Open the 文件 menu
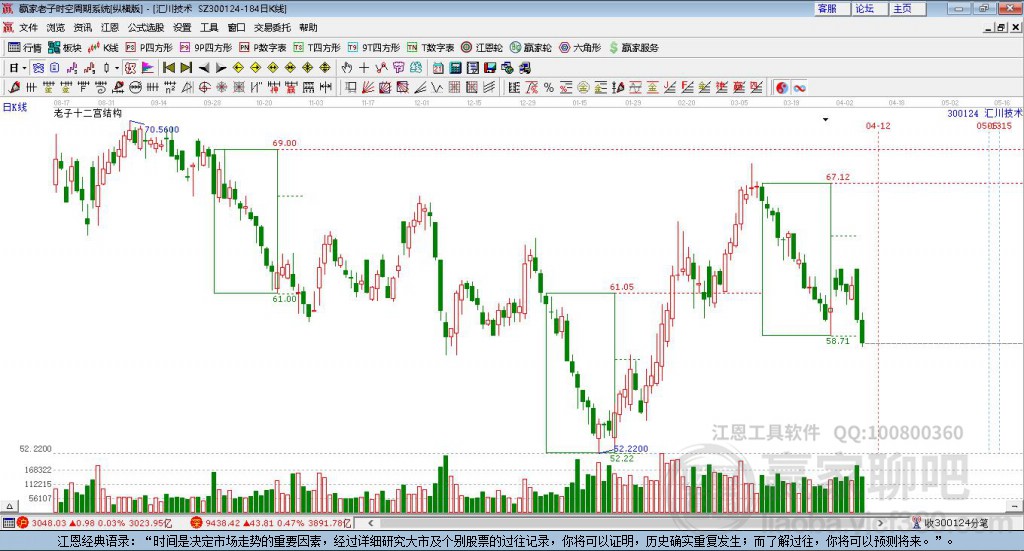 [29, 27]
